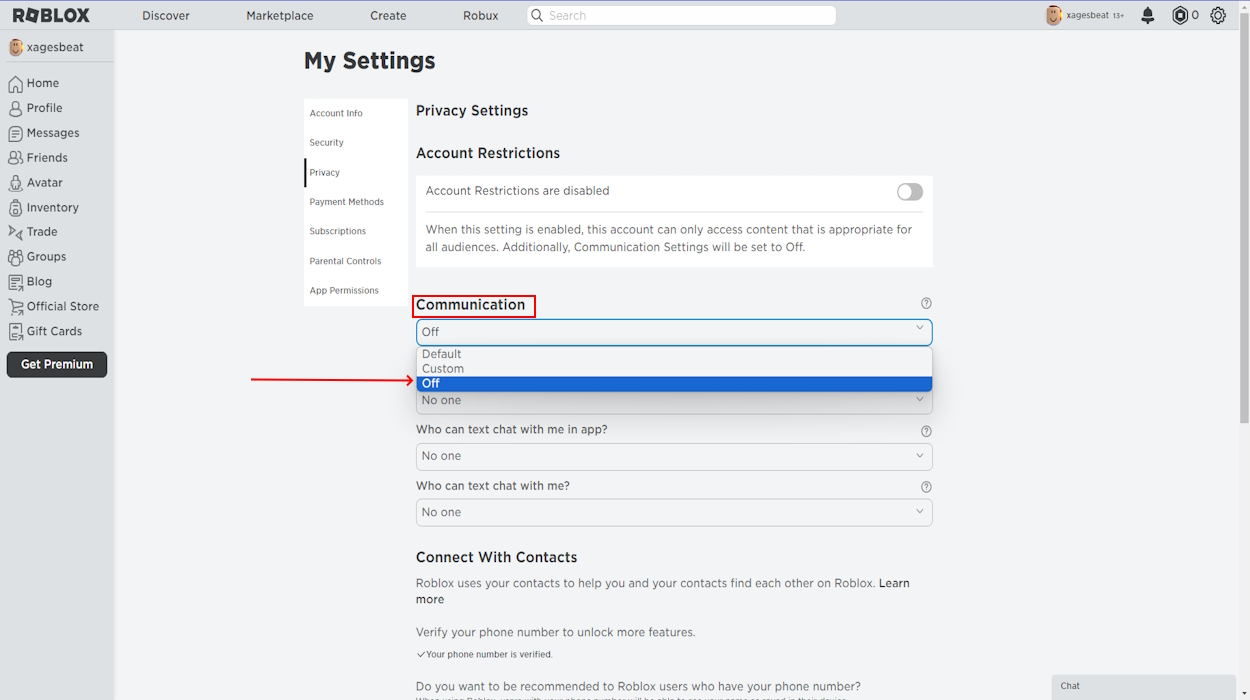Open the Gift Cards page
Screen dimensions: 1250x700
(54, 331)
